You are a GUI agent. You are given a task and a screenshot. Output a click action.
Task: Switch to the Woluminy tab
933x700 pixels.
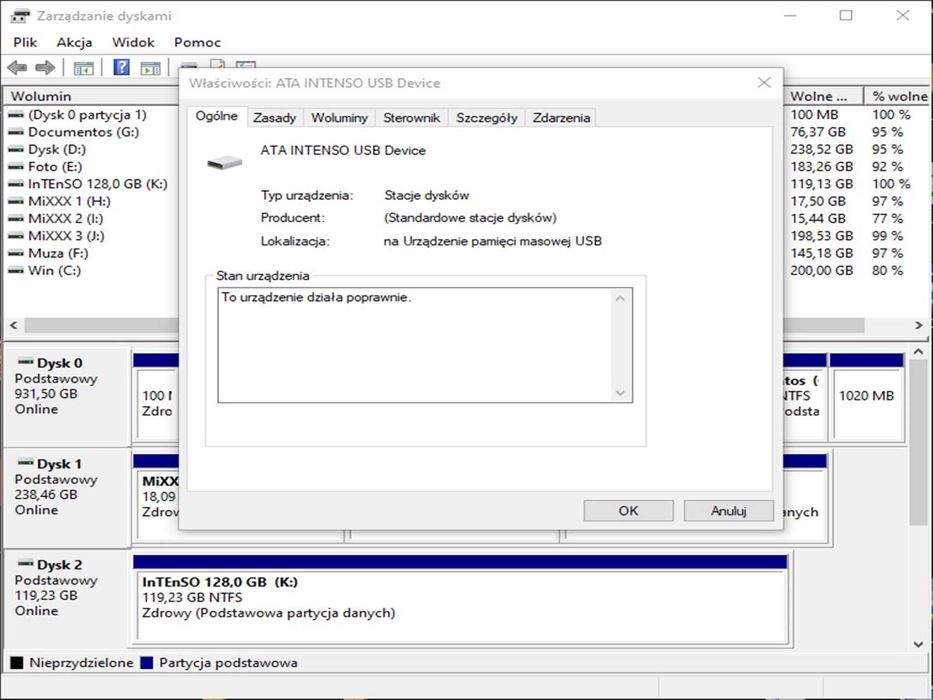point(339,118)
